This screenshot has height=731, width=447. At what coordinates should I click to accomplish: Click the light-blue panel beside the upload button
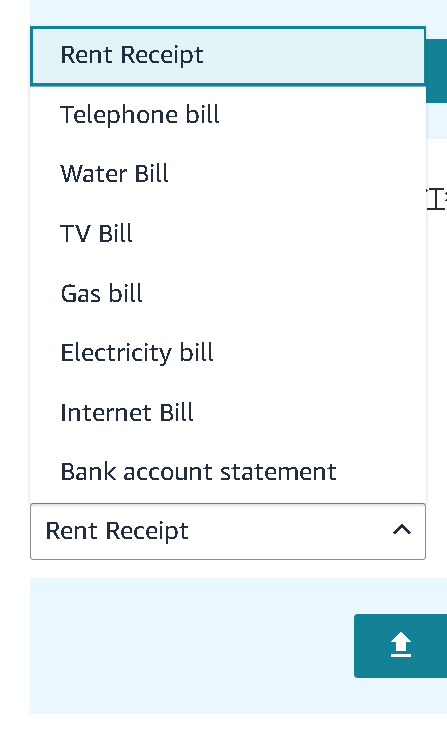pyautogui.click(x=191, y=646)
